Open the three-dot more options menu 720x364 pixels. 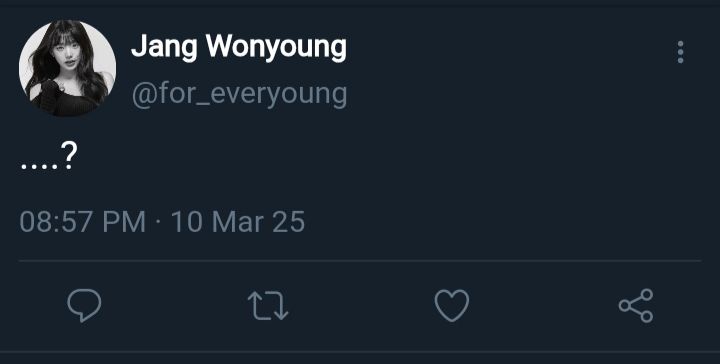tap(680, 52)
